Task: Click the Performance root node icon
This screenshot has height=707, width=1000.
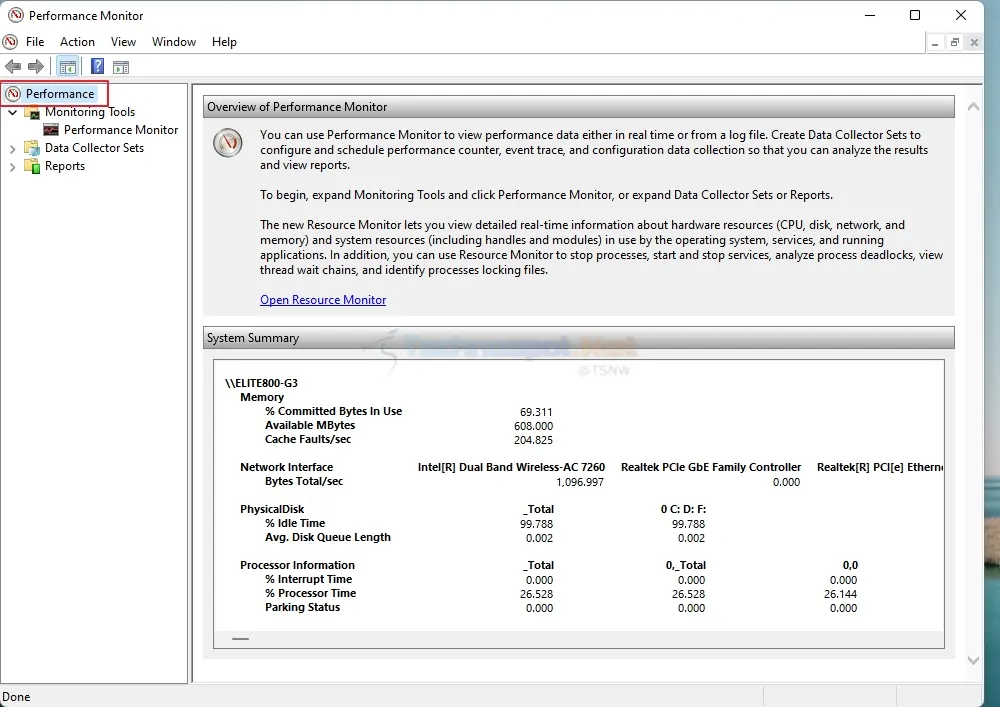Action: click(13, 94)
